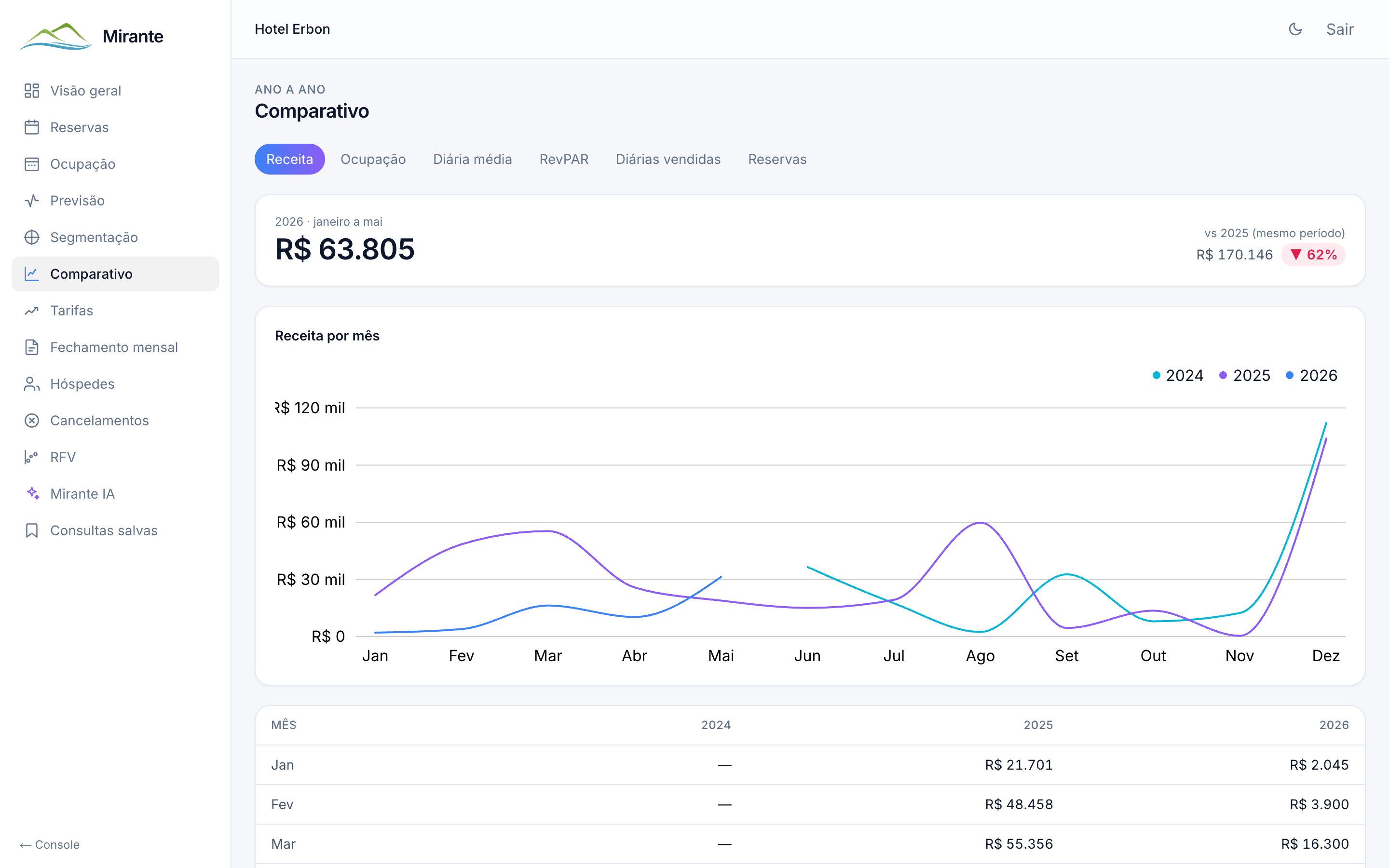The image size is (1389, 868).
Task: Click the Dez label on chart axis
Action: click(x=1326, y=656)
